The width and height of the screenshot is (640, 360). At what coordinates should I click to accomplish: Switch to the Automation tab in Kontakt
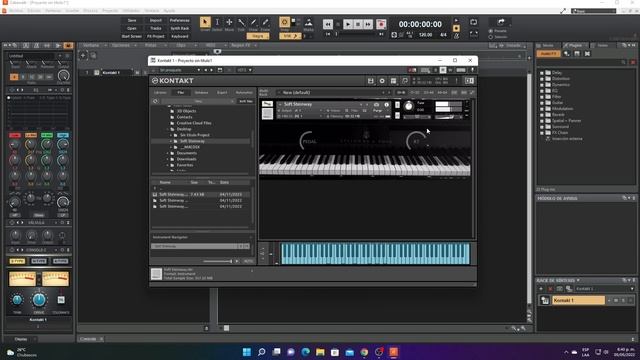tap(244, 93)
